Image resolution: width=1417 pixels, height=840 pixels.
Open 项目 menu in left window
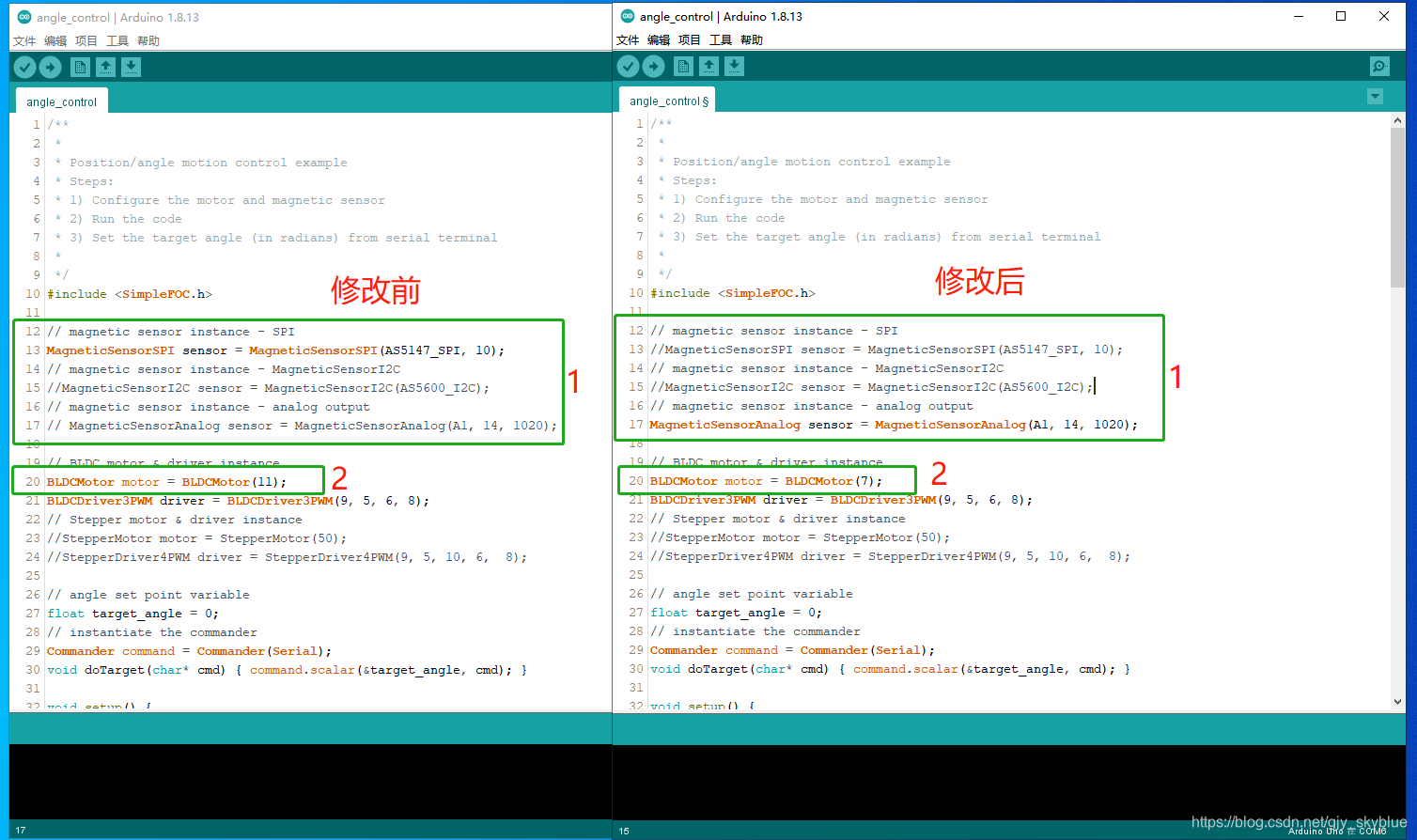coord(86,41)
